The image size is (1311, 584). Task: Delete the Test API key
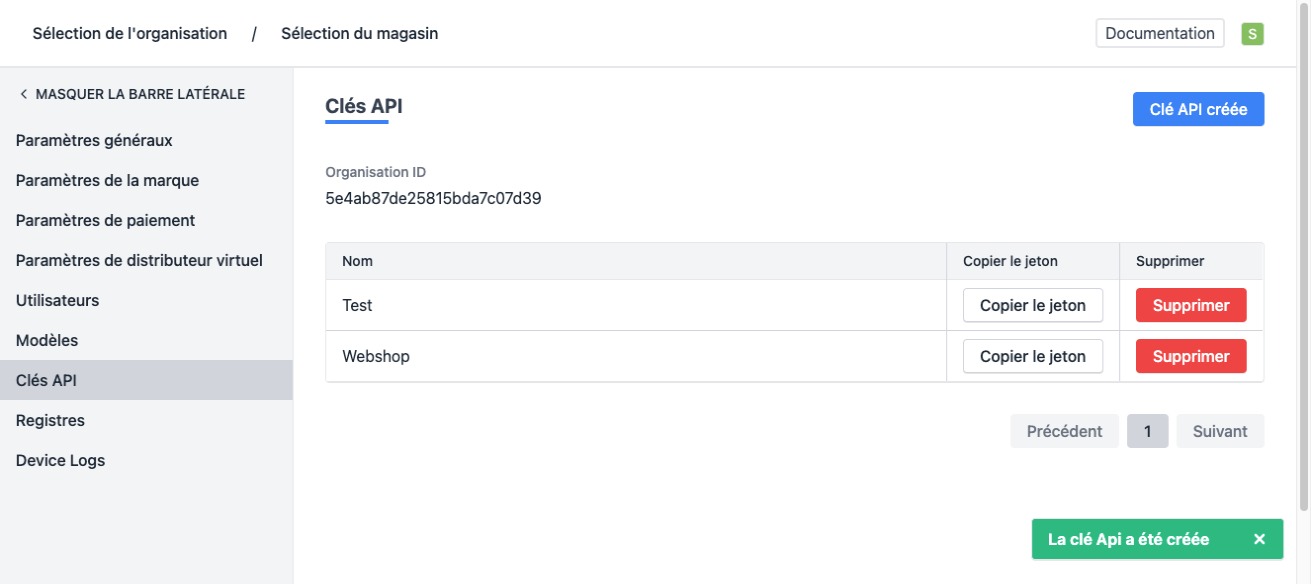(1190, 305)
